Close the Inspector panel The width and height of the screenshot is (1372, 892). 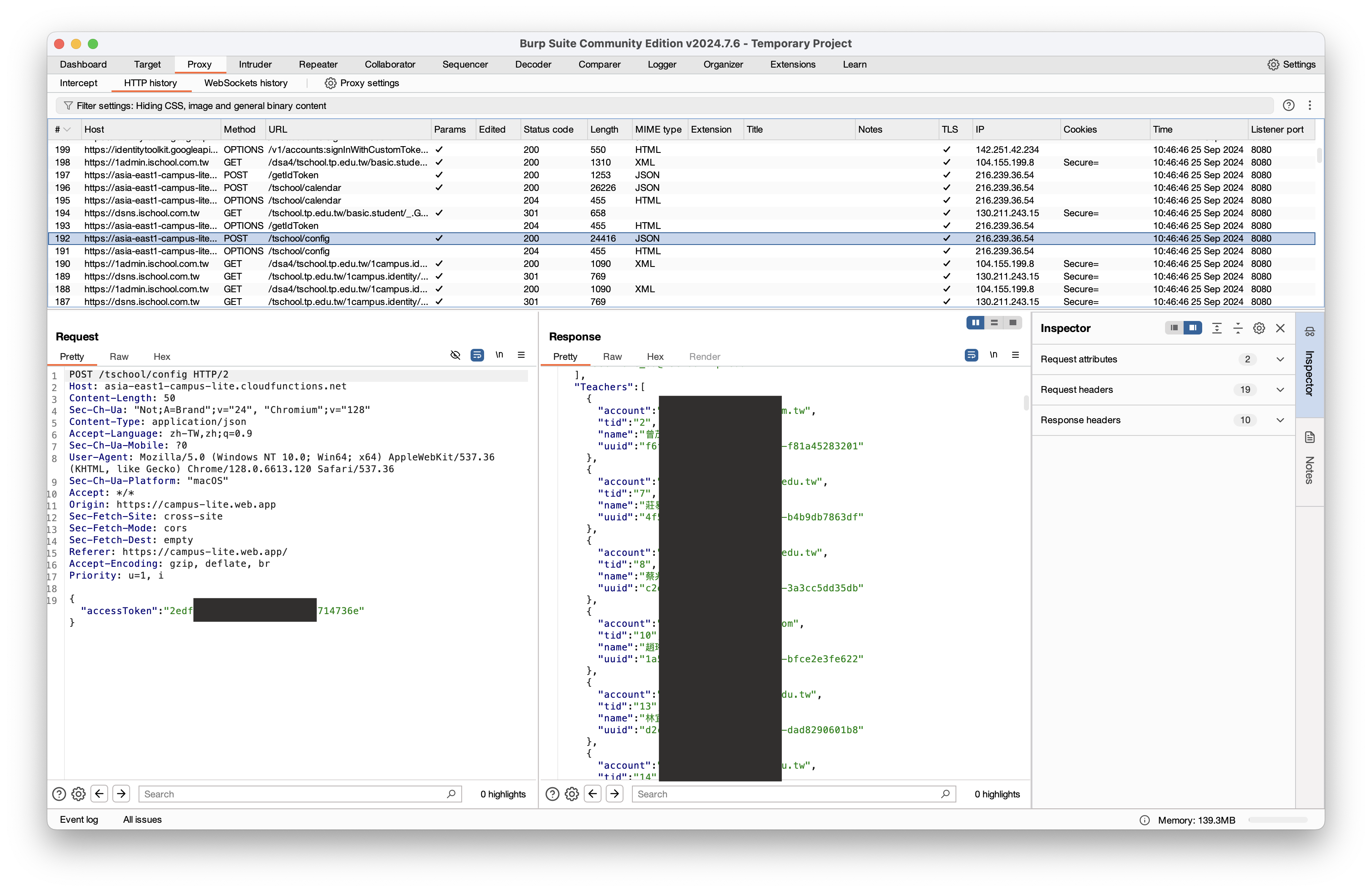pos(1280,328)
